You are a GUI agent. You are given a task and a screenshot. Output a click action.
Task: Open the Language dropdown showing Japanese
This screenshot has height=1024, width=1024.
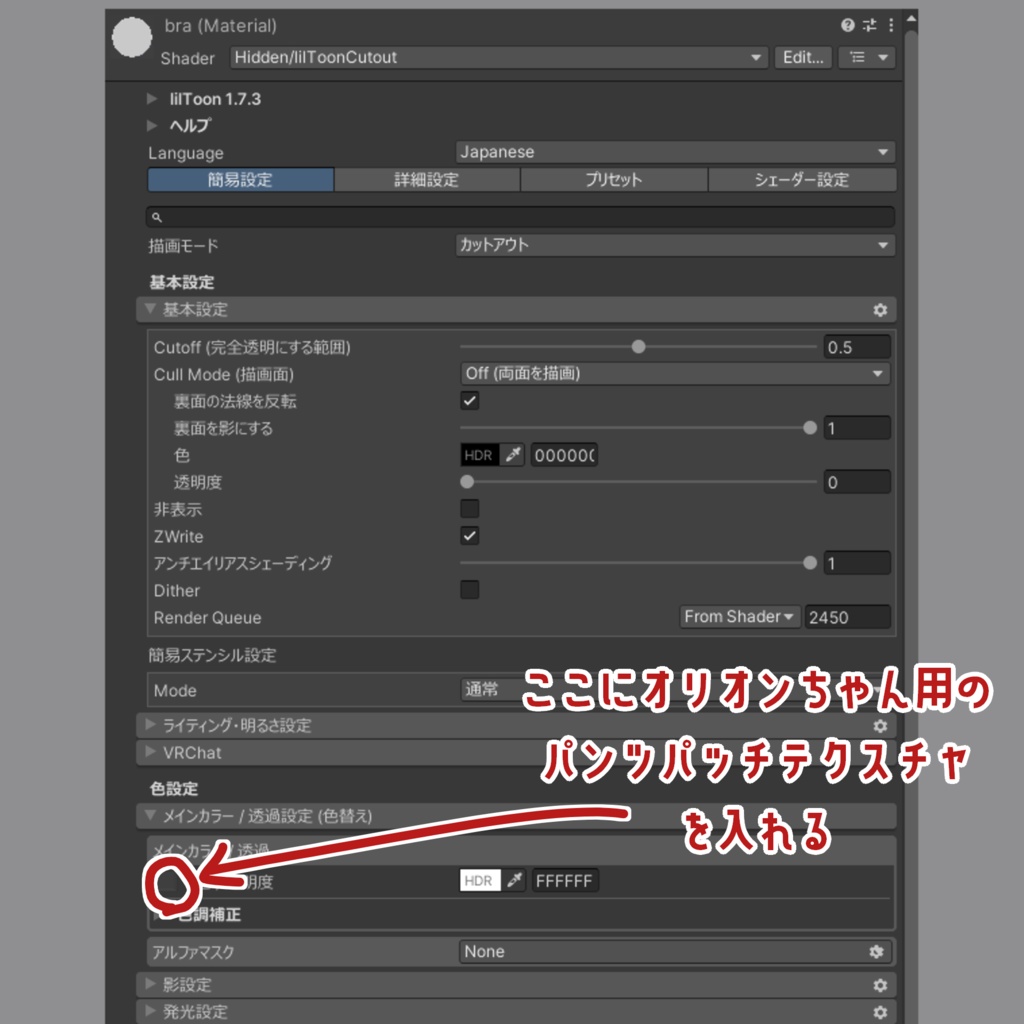(675, 152)
